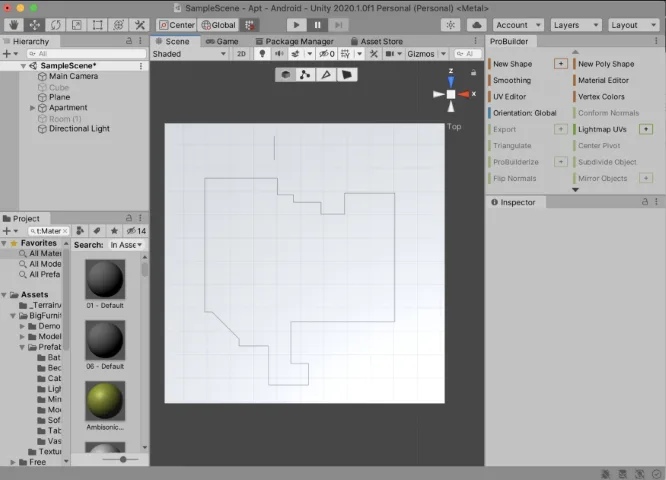Select the Hand tool in toolbar
Image resolution: width=666 pixels, height=480 pixels.
(x=14, y=25)
